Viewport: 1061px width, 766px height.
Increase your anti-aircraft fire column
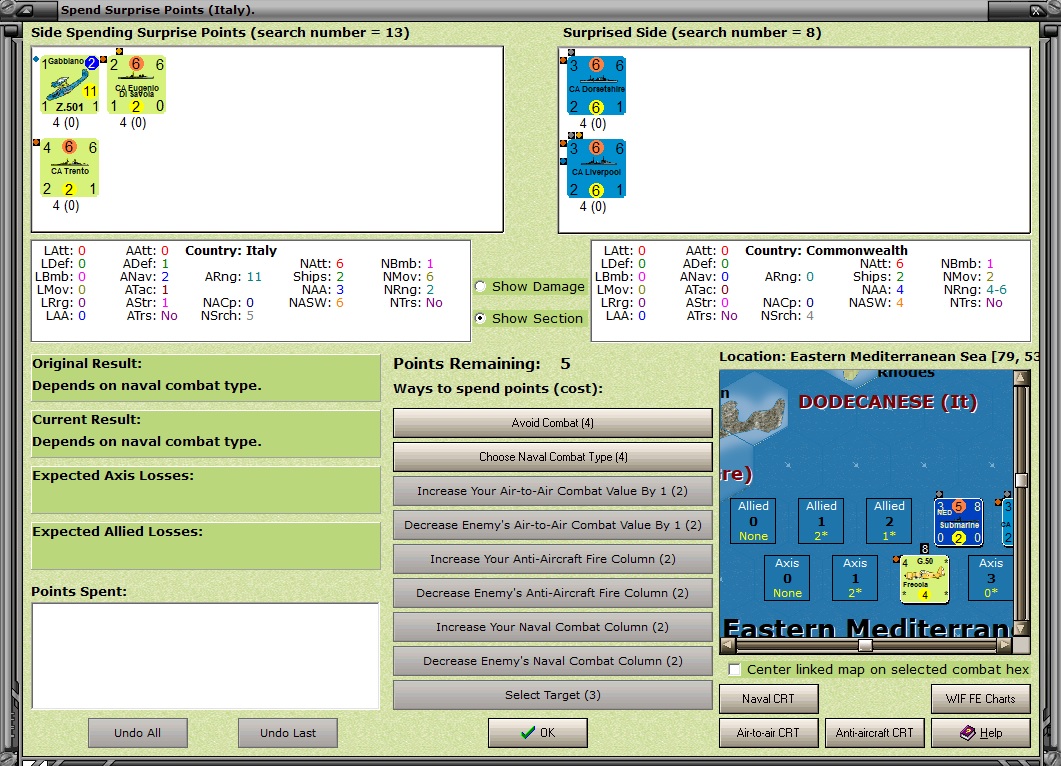point(552,559)
